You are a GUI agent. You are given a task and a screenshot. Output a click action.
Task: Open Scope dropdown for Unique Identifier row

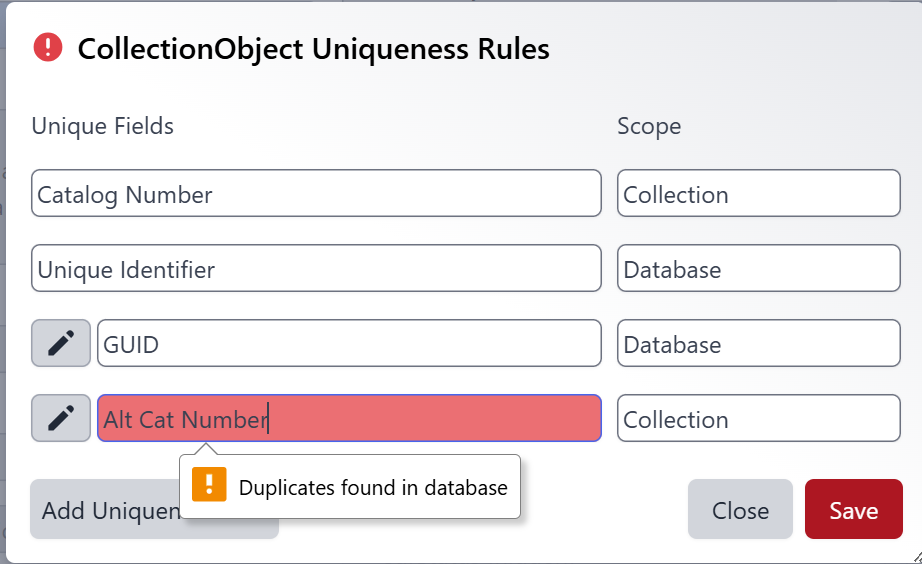point(758,269)
